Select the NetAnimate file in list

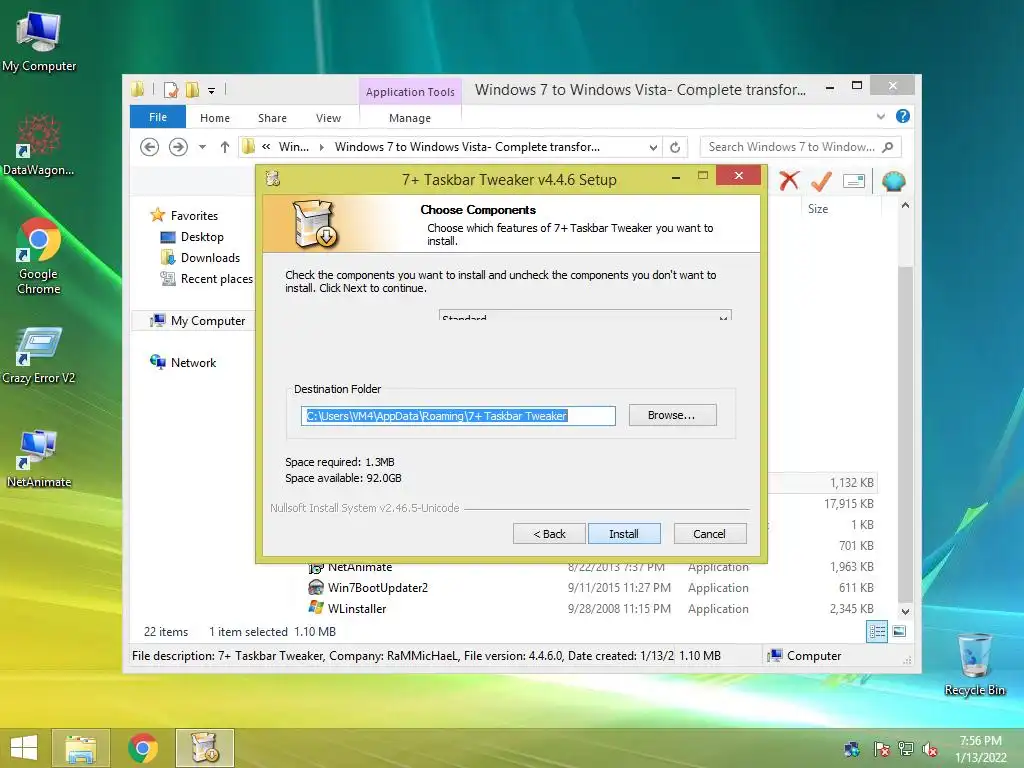pos(359,568)
